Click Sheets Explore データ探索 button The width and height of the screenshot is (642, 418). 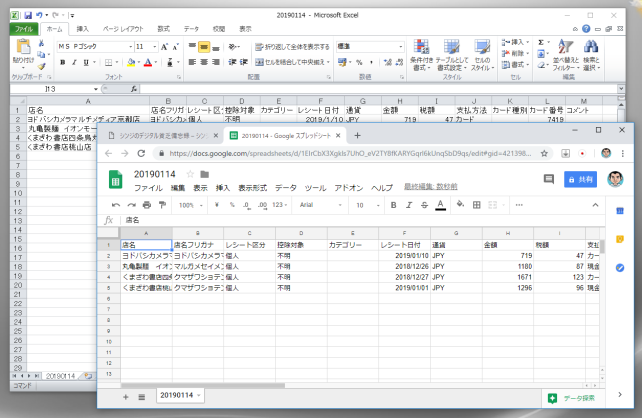point(572,398)
